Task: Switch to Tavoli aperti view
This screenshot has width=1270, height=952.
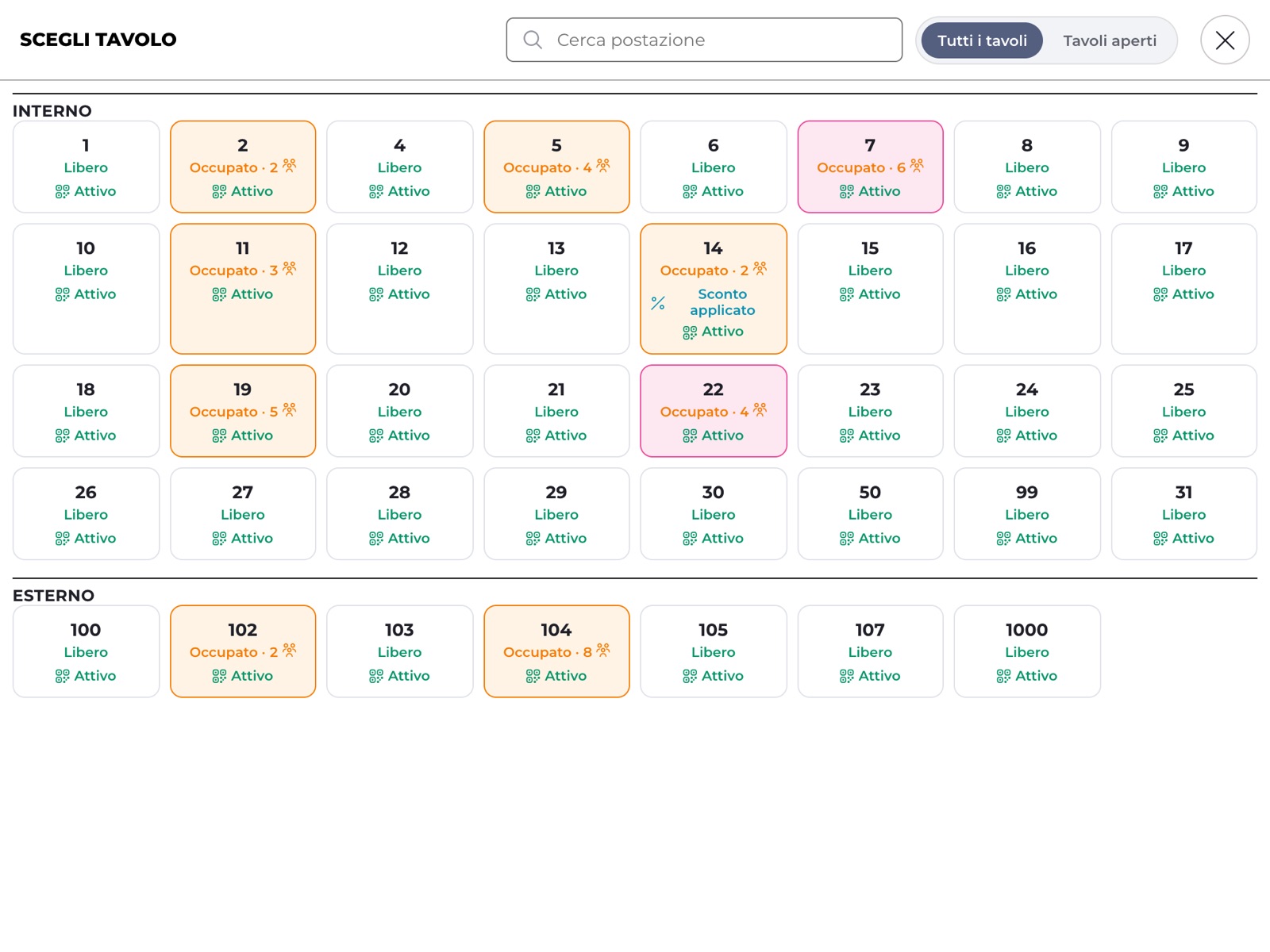Action: (1110, 40)
